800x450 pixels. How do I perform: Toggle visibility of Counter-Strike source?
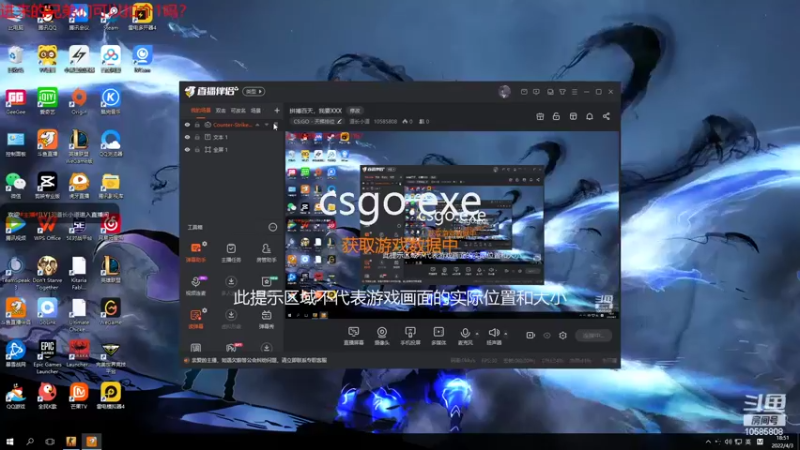pos(187,124)
